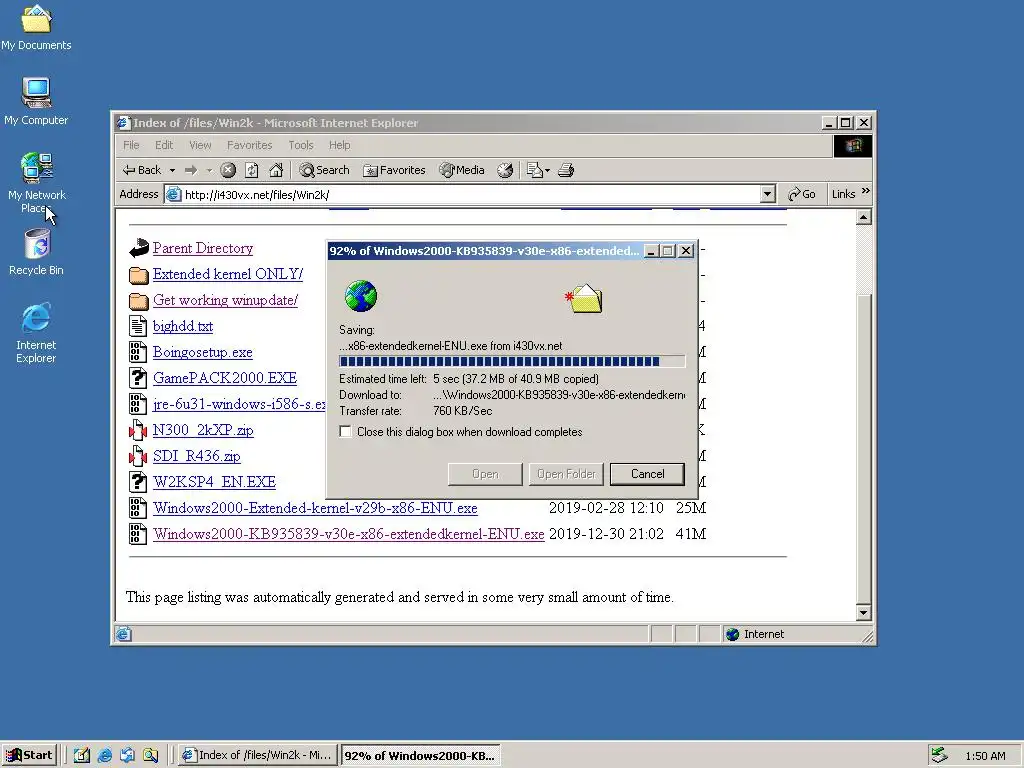
Task: Download GamePACK2000.EXE link
Action: [225, 378]
